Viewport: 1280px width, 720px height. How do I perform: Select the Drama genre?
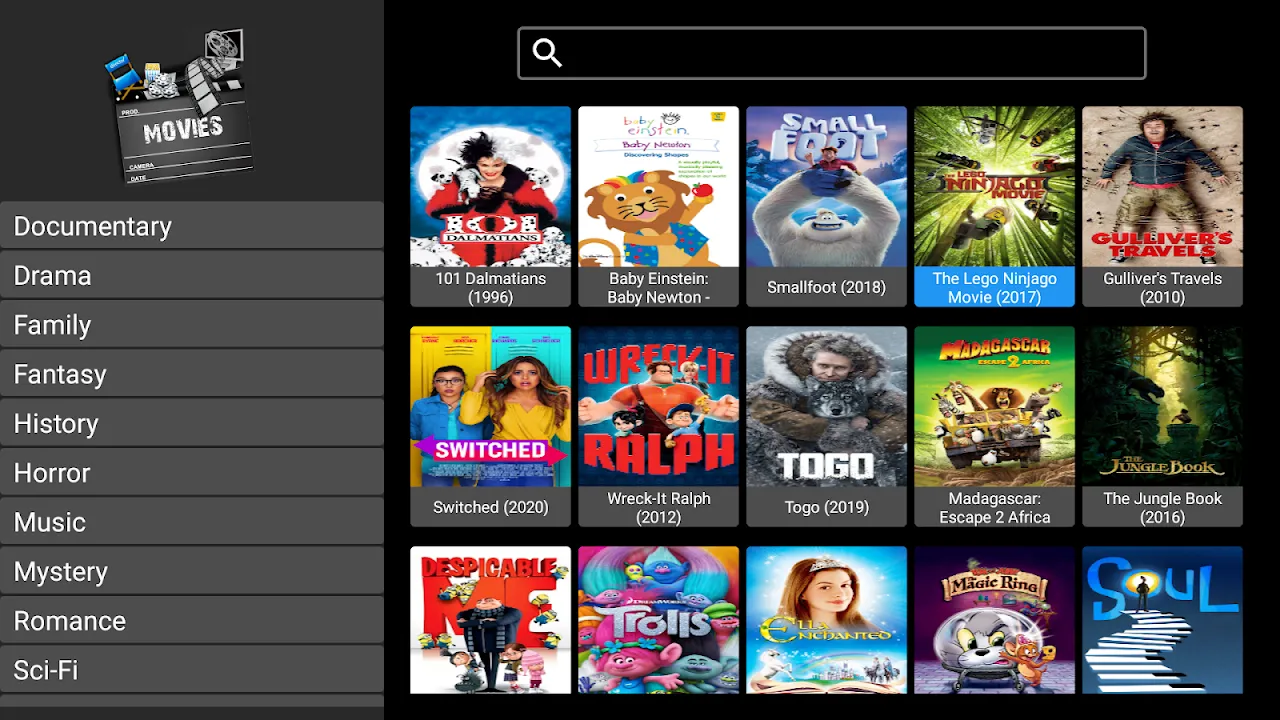tap(192, 275)
